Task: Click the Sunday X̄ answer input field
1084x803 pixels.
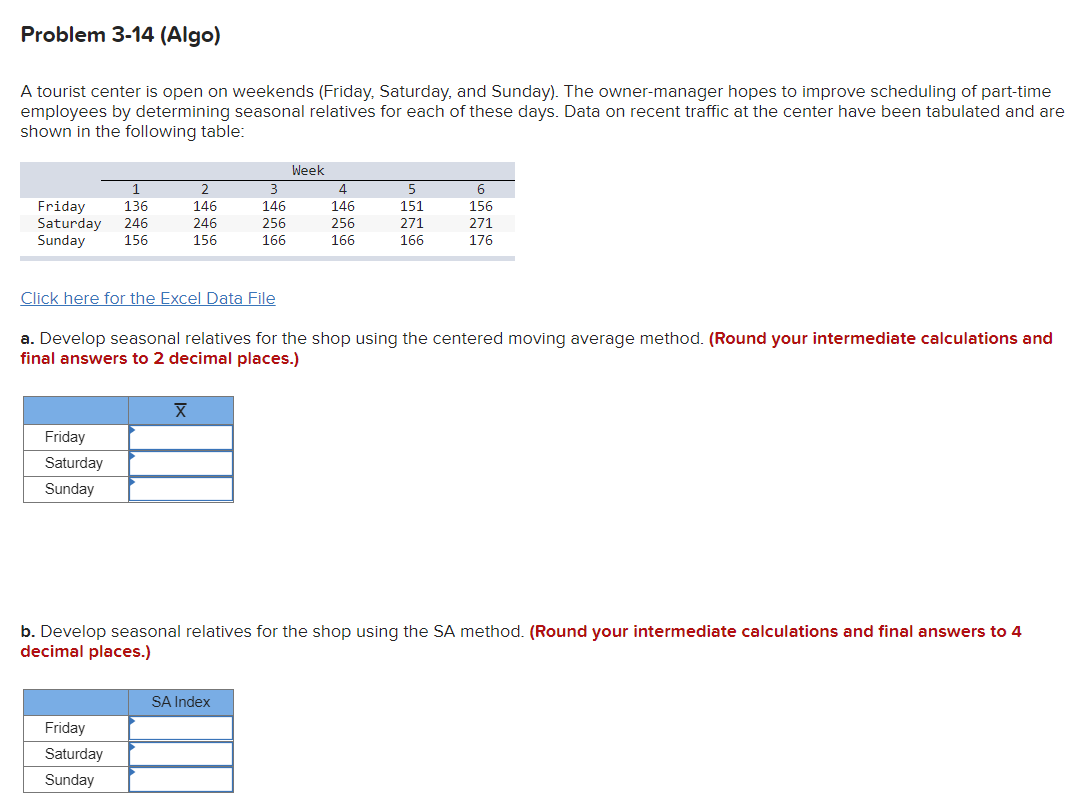Action: (182, 489)
